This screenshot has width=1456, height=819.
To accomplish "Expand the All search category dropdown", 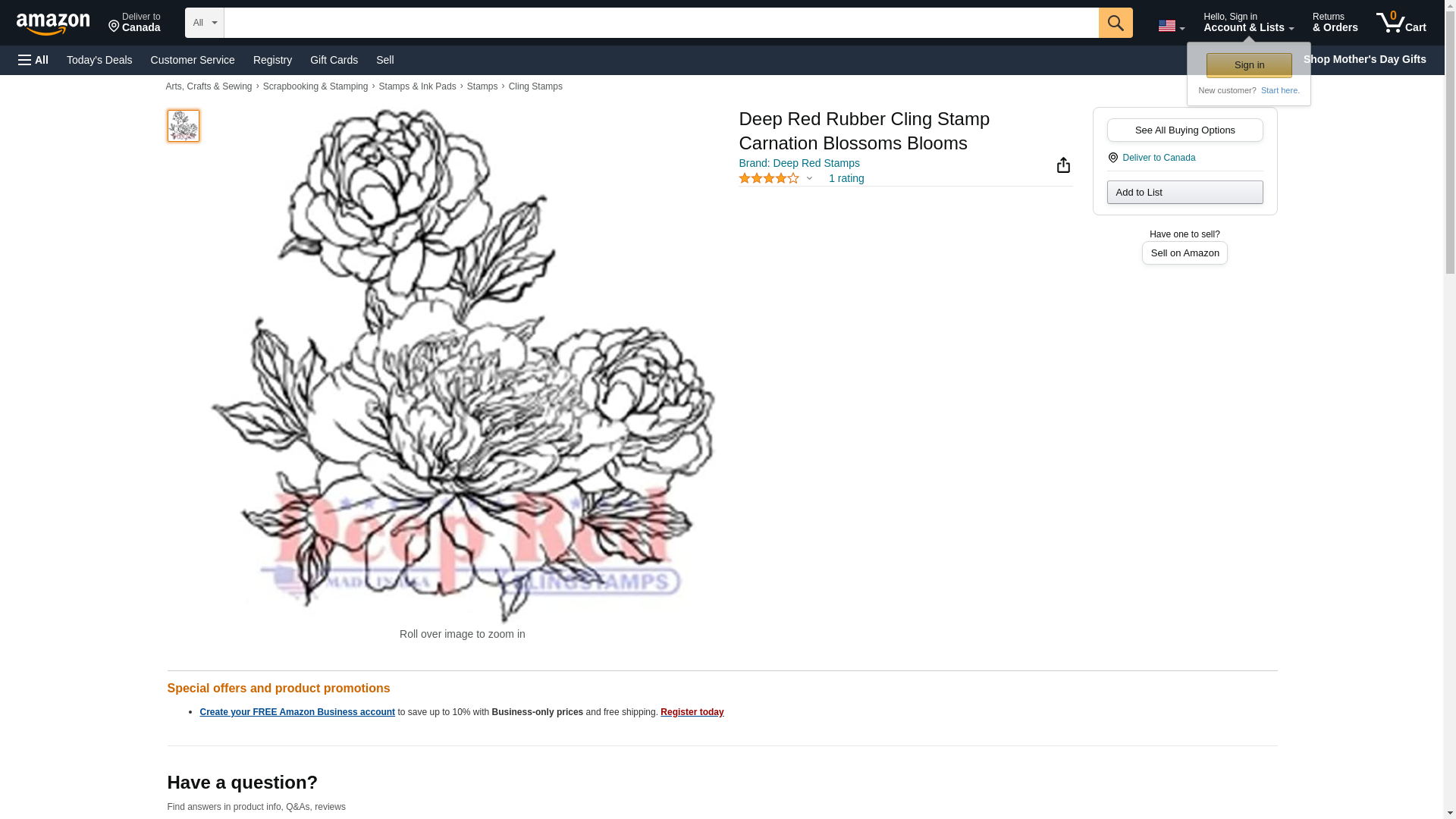I will coord(205,23).
